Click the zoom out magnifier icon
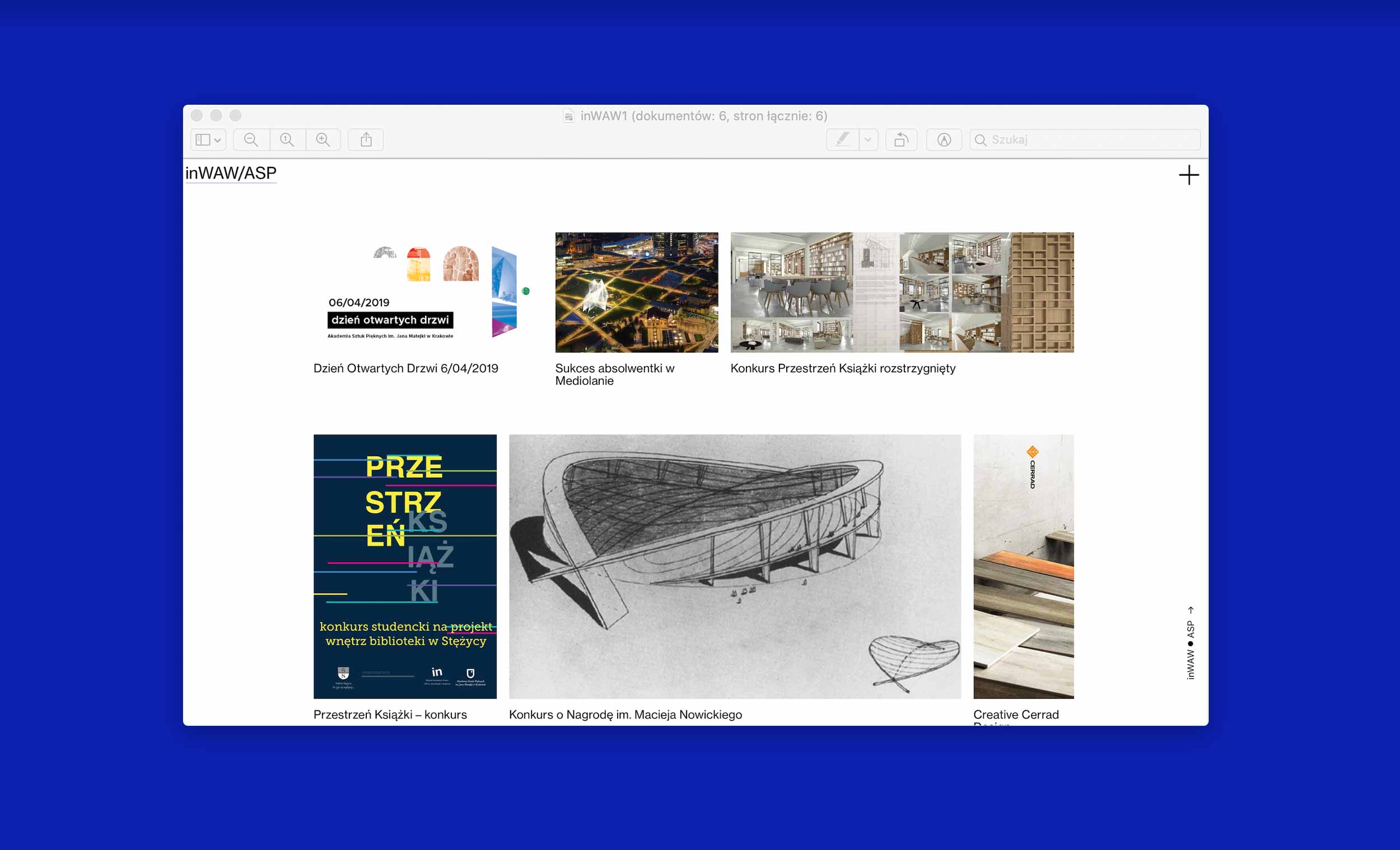 pyautogui.click(x=250, y=140)
